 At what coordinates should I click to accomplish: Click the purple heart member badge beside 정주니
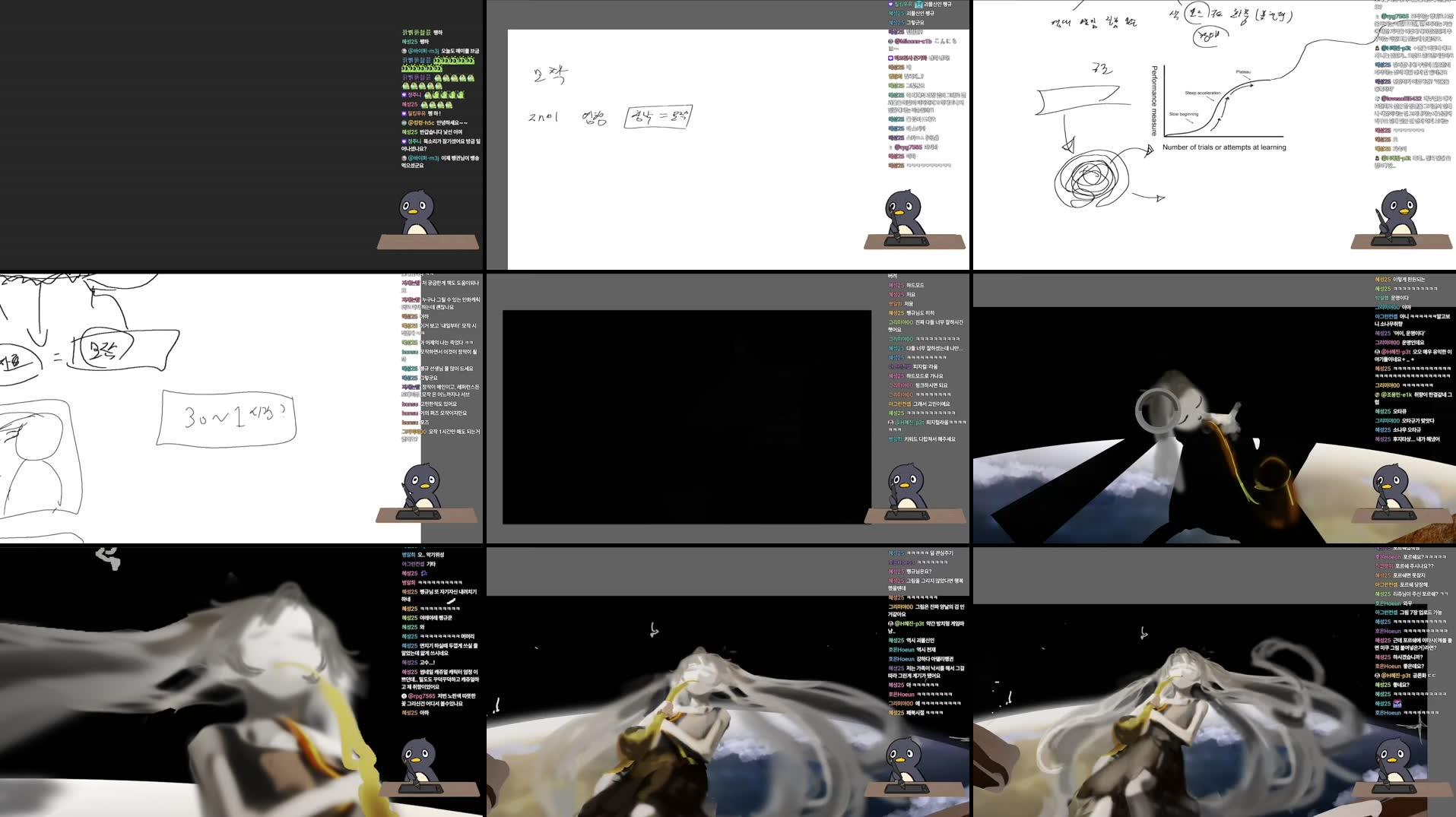coord(404,94)
